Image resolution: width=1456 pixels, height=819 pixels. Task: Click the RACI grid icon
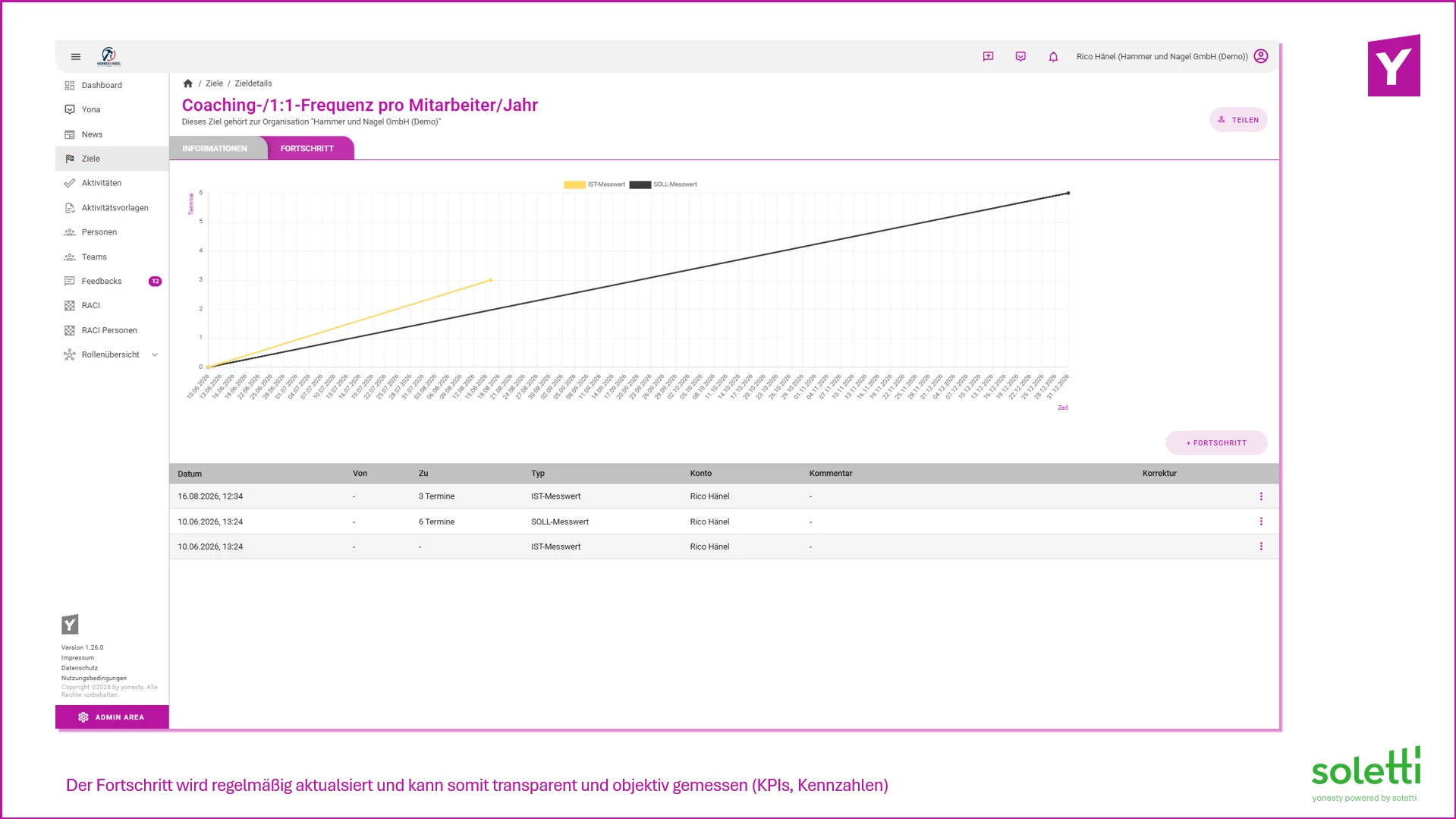tap(70, 305)
